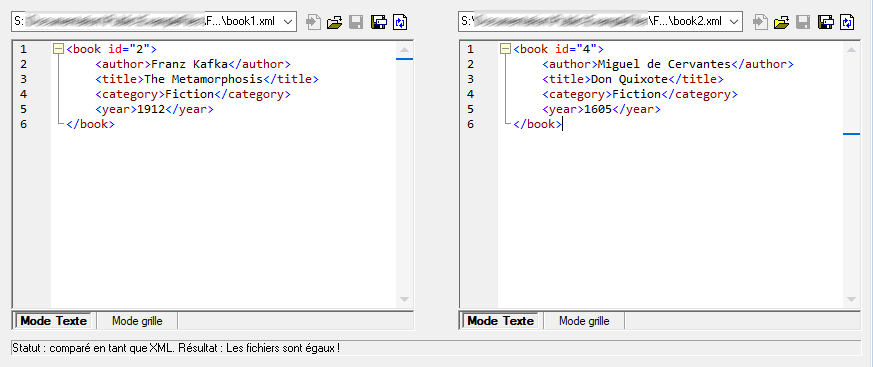Viewport: 873px width, 367px height.
Task: Click the save-as icon for book2.xml
Action: (826, 22)
